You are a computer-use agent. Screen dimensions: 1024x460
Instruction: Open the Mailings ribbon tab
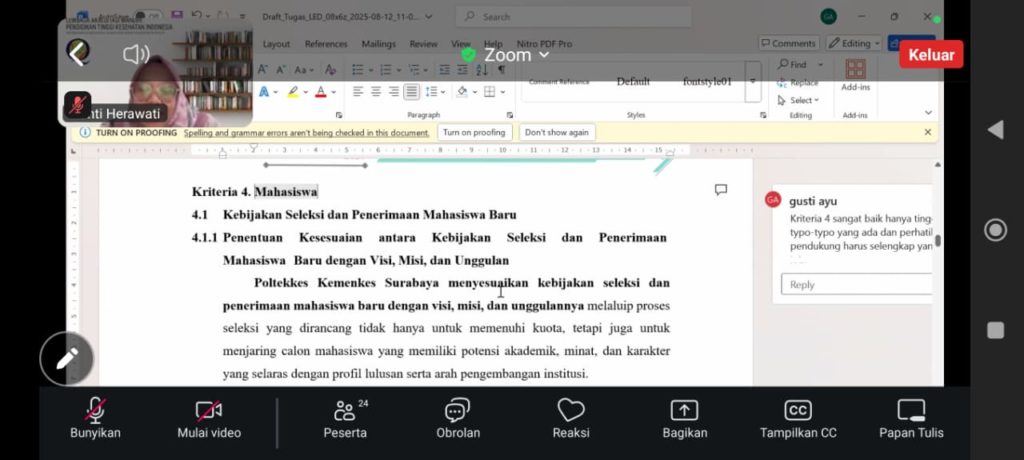coord(379,44)
